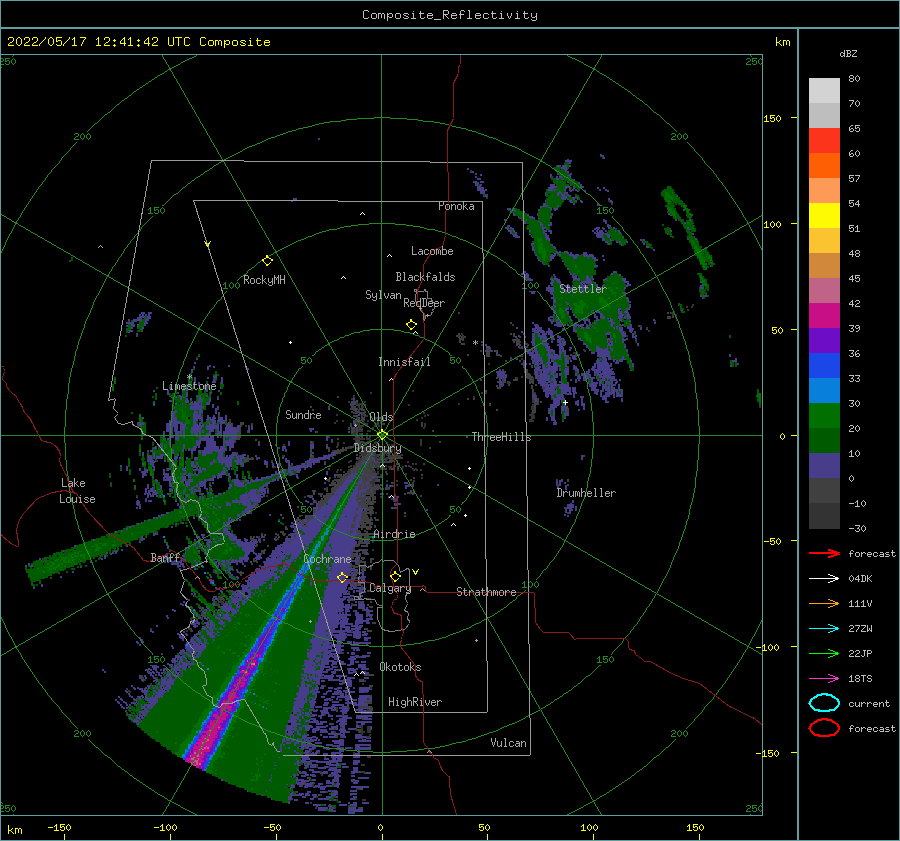Click the Cochrane city label
Viewport: 900px width, 841px height.
click(327, 559)
